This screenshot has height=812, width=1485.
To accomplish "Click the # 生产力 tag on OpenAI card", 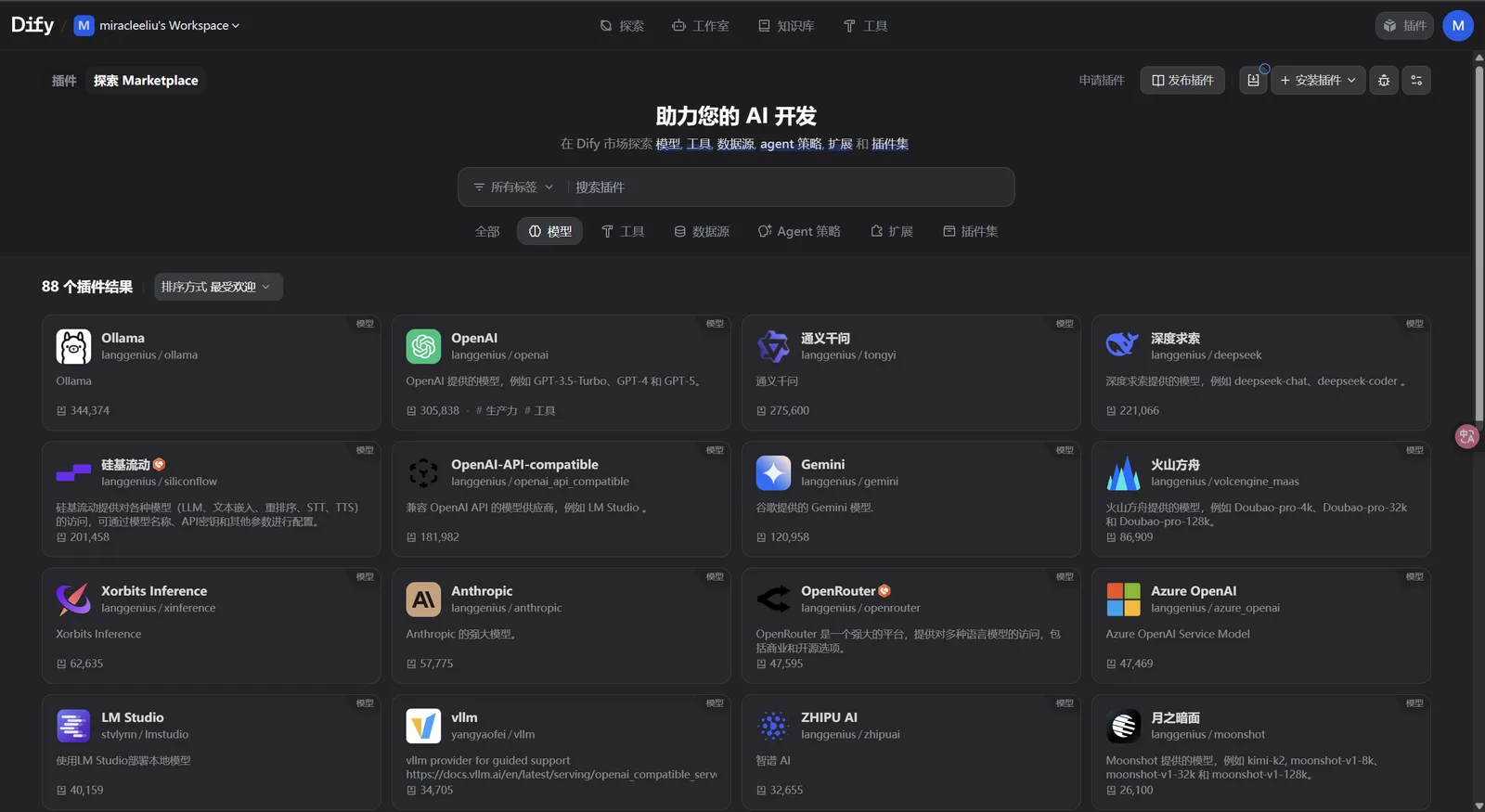I will (x=497, y=410).
